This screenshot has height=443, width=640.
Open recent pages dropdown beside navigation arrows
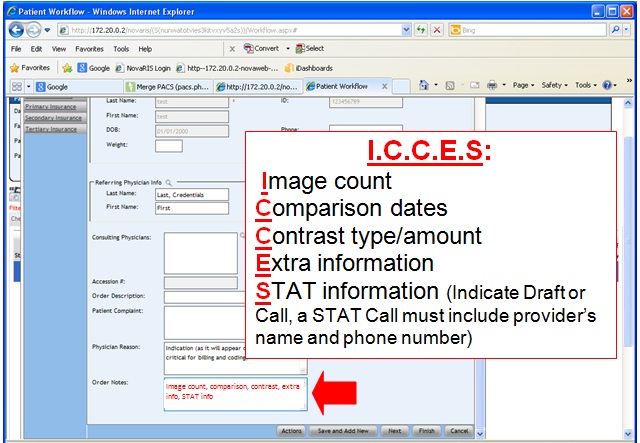pos(47,30)
